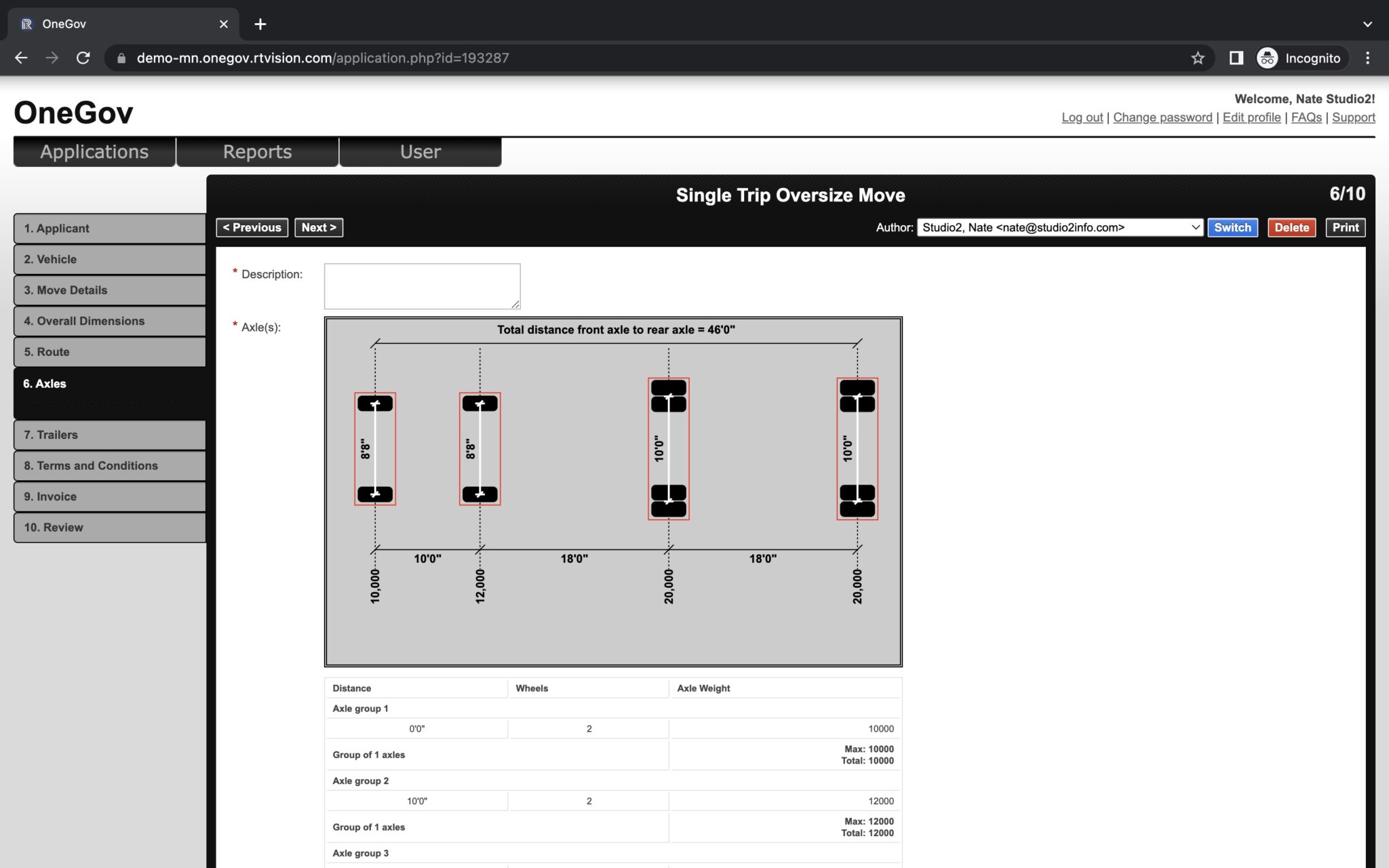This screenshot has width=1389, height=868.
Task: Print the application
Action: pyautogui.click(x=1345, y=227)
